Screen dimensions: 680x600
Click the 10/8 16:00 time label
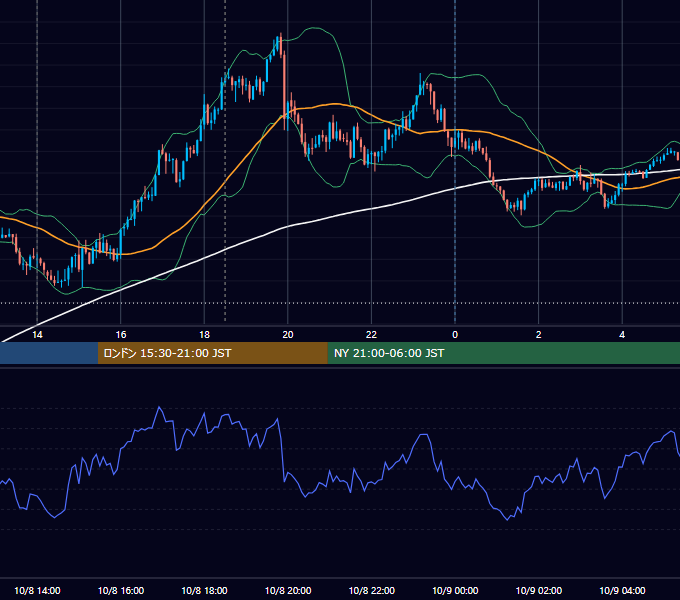[121, 590]
